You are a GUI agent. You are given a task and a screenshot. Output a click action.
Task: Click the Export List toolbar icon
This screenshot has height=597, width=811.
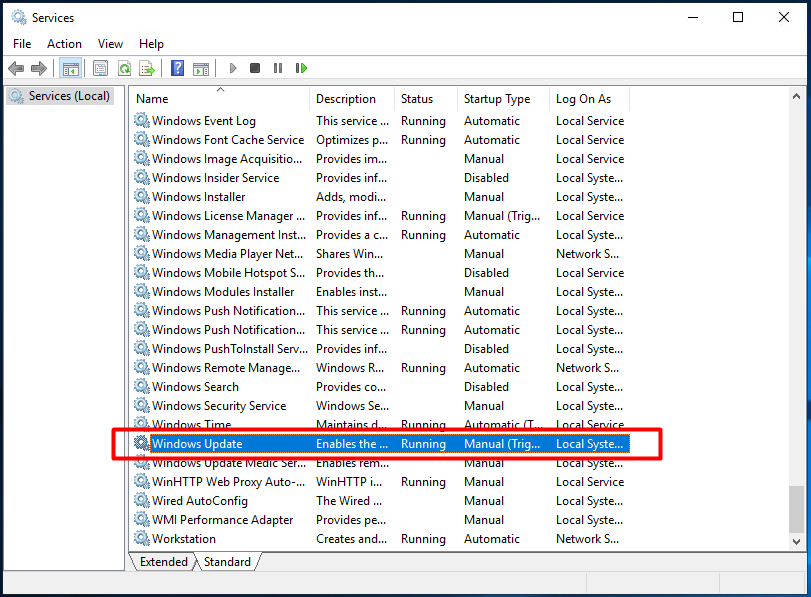pos(147,68)
